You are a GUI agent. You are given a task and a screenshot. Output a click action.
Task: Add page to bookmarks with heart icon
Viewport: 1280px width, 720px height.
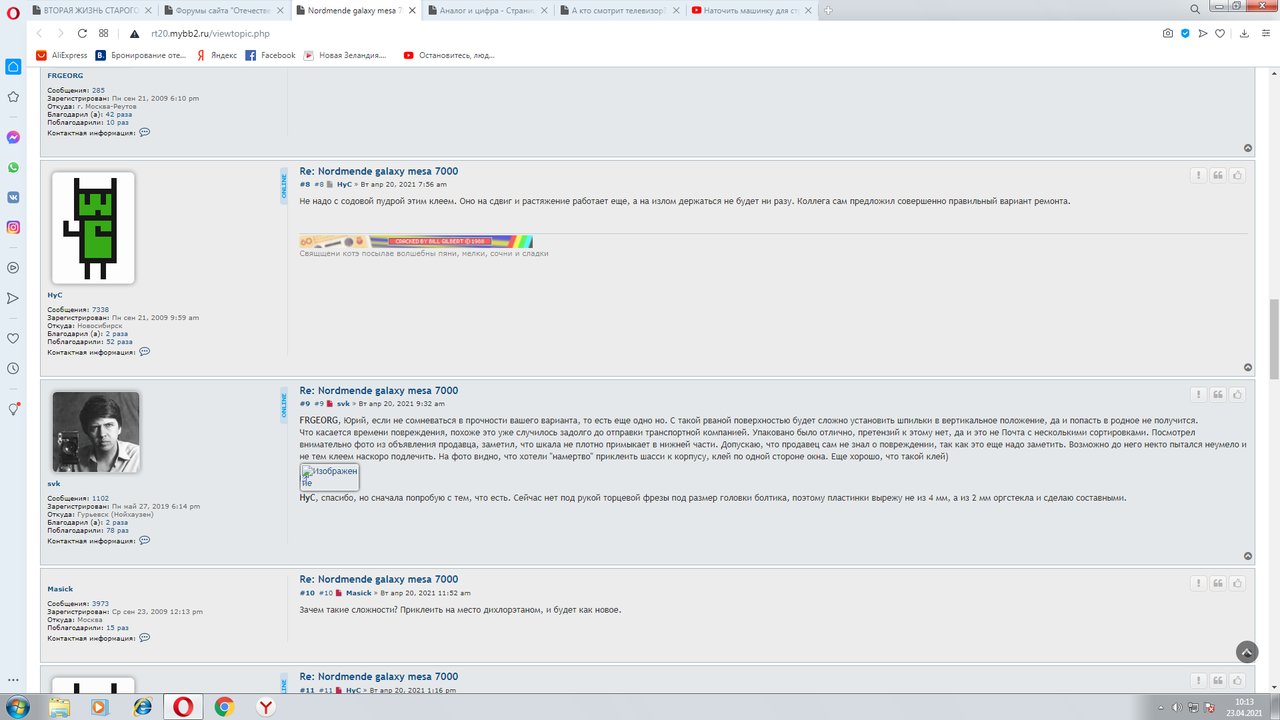1222,33
